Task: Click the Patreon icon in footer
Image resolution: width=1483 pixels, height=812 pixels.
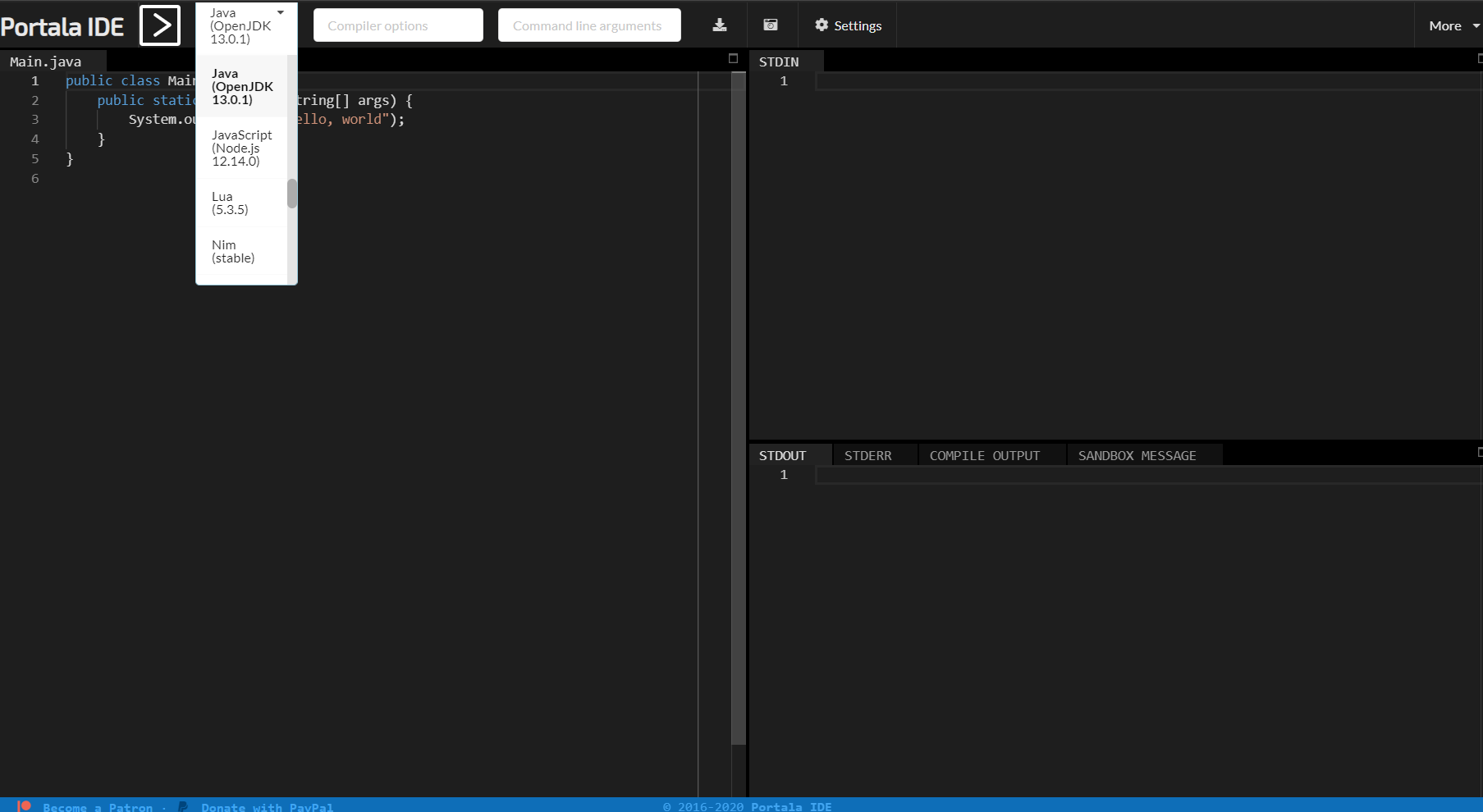Action: point(25,806)
